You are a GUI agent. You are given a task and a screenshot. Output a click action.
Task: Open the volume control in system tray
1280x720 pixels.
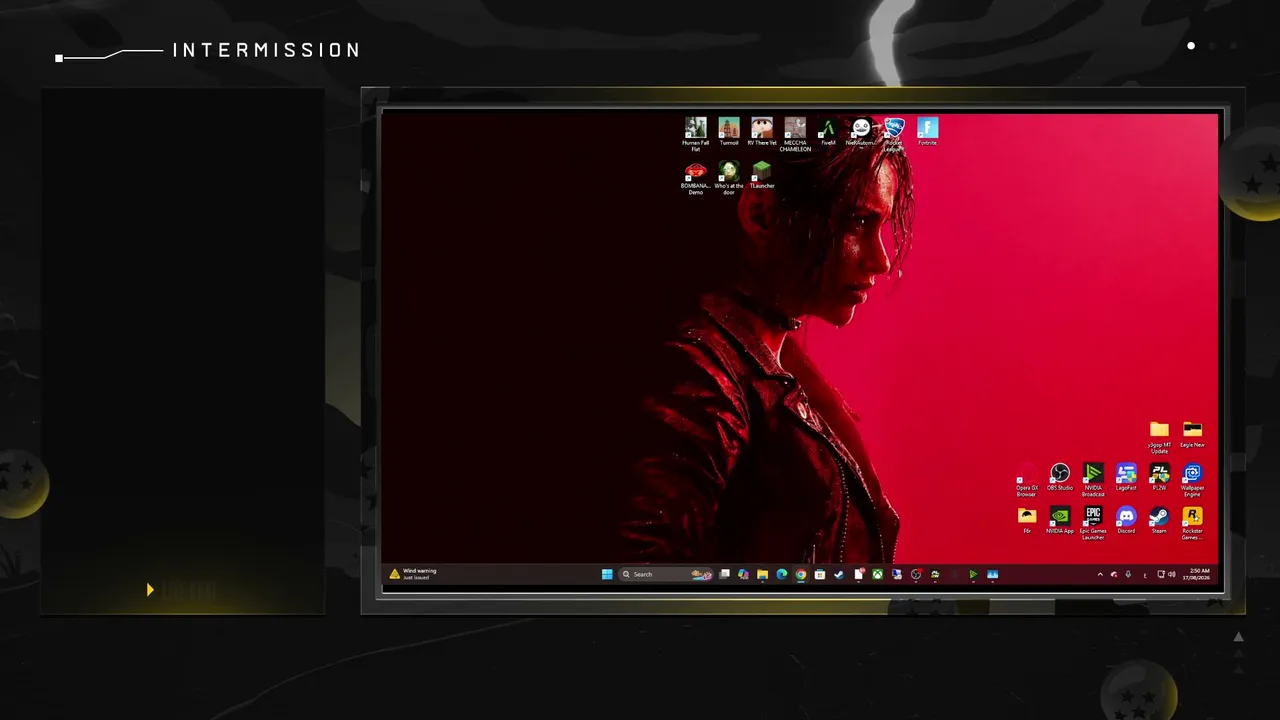1172,574
